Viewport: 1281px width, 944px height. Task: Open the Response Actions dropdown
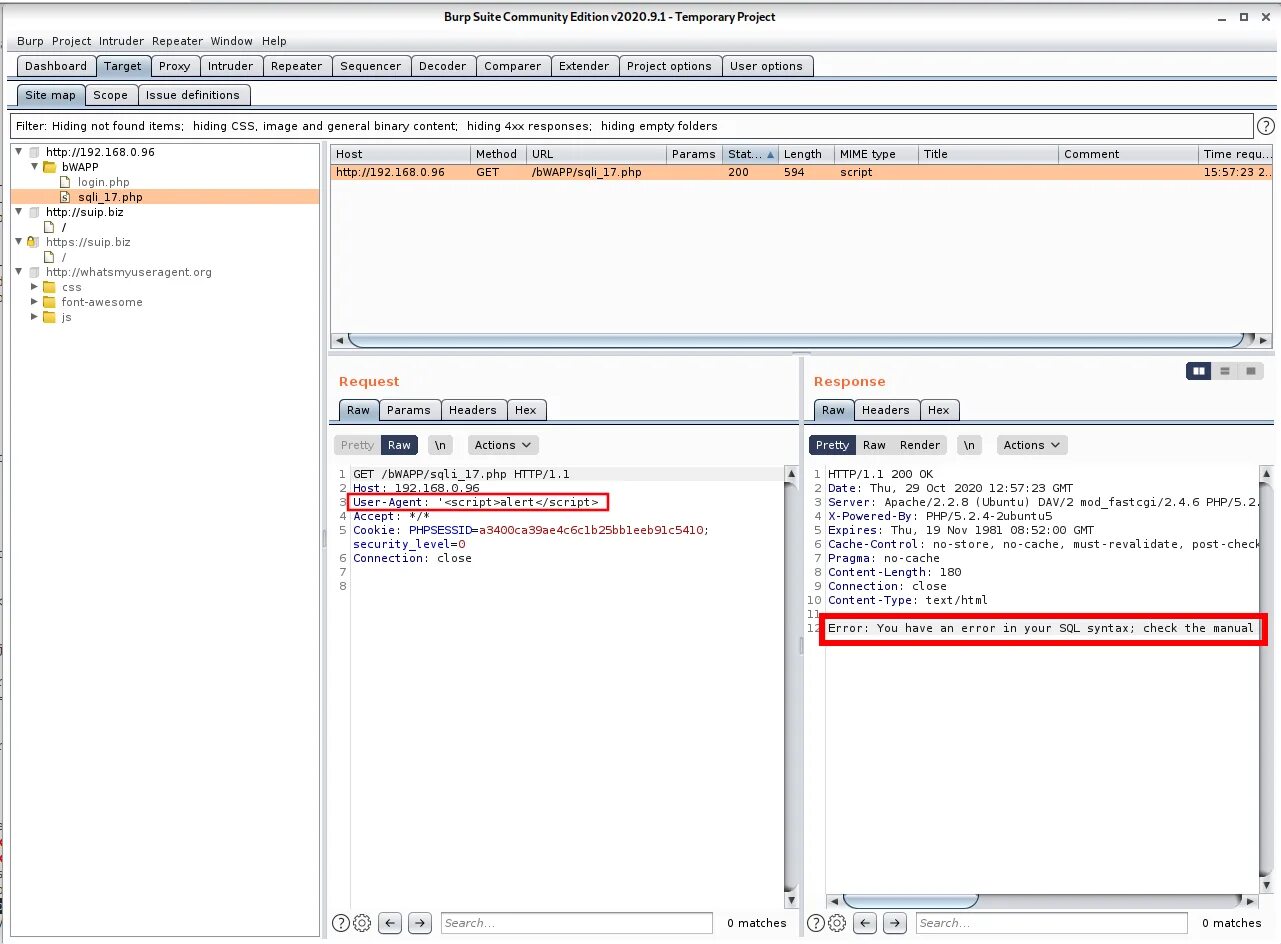point(1032,445)
